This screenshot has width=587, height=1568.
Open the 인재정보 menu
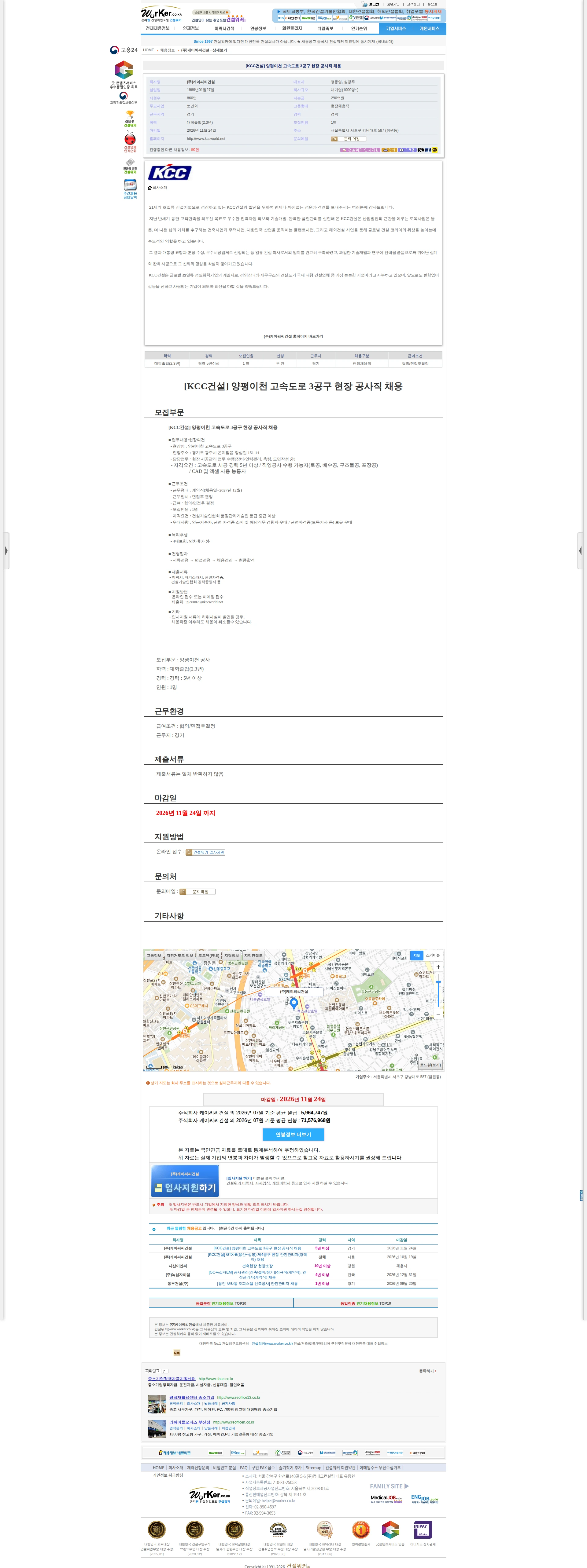[190, 29]
